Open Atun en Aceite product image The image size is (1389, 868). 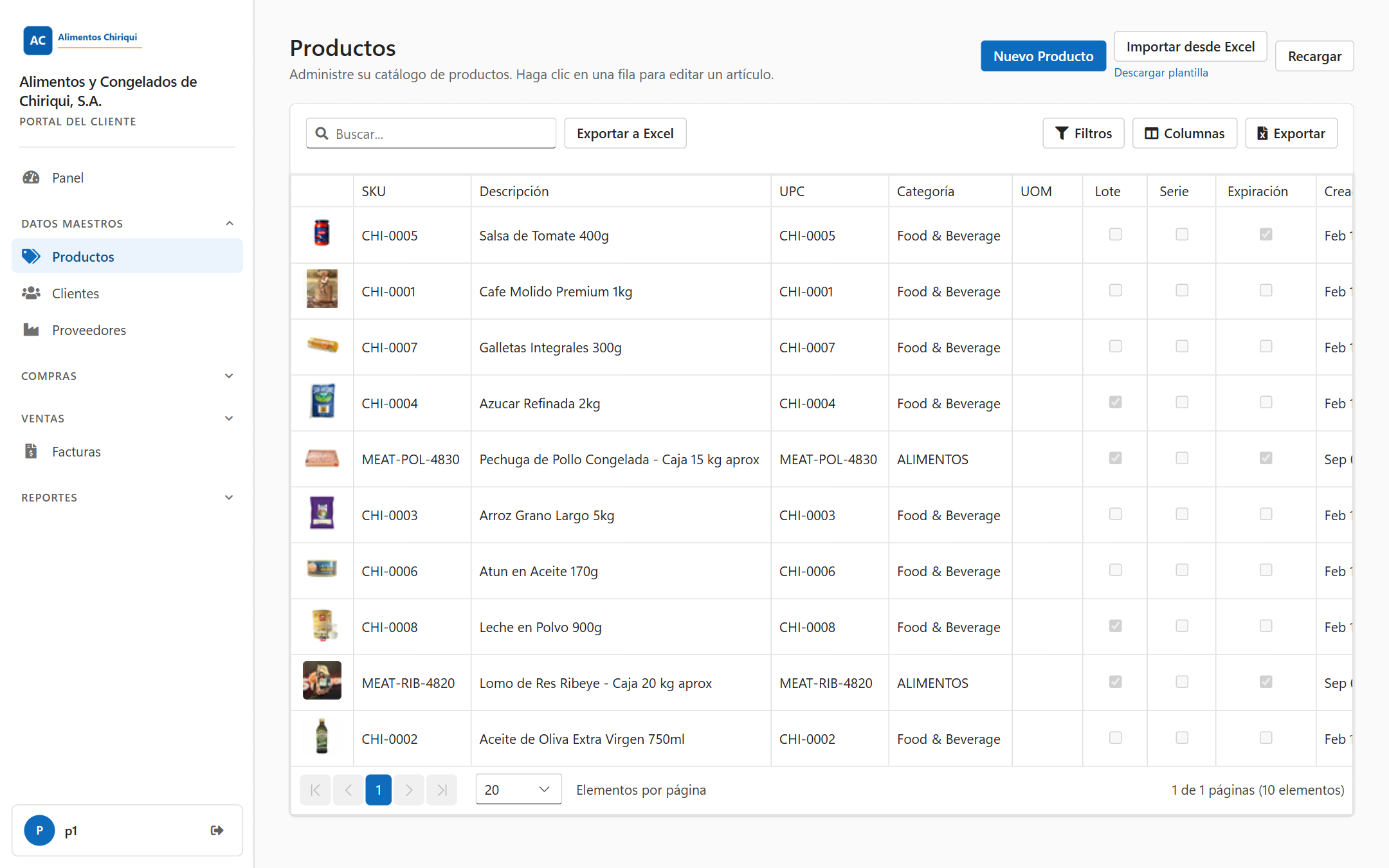tap(322, 568)
